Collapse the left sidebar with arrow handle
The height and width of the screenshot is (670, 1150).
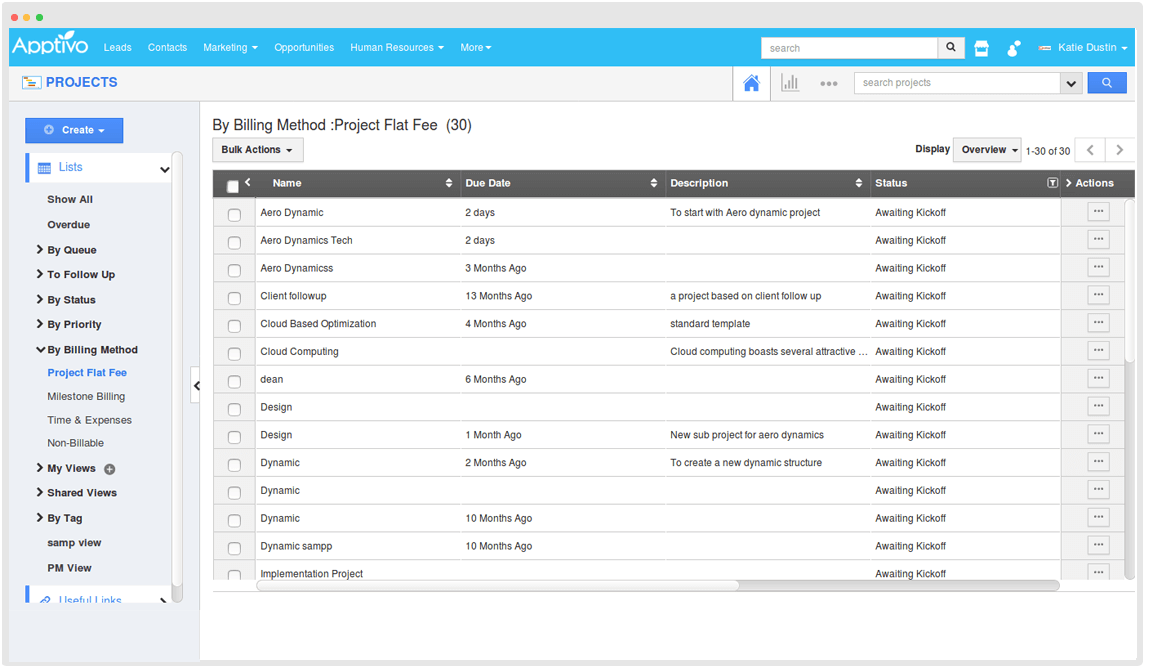[196, 385]
